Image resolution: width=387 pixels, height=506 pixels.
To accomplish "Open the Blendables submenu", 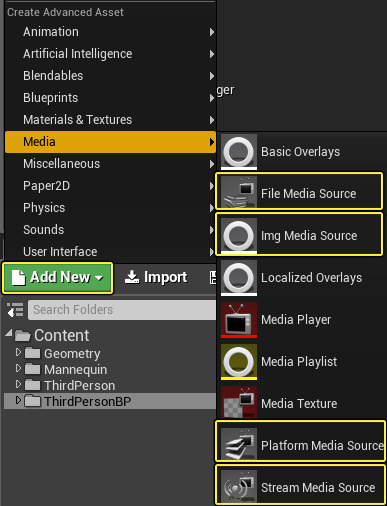I will (110, 76).
